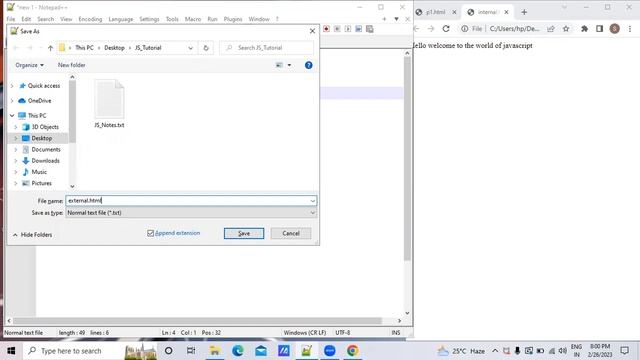Click the navigation pane scroll down arrow
The width and height of the screenshot is (640, 360).
[x=72, y=186]
